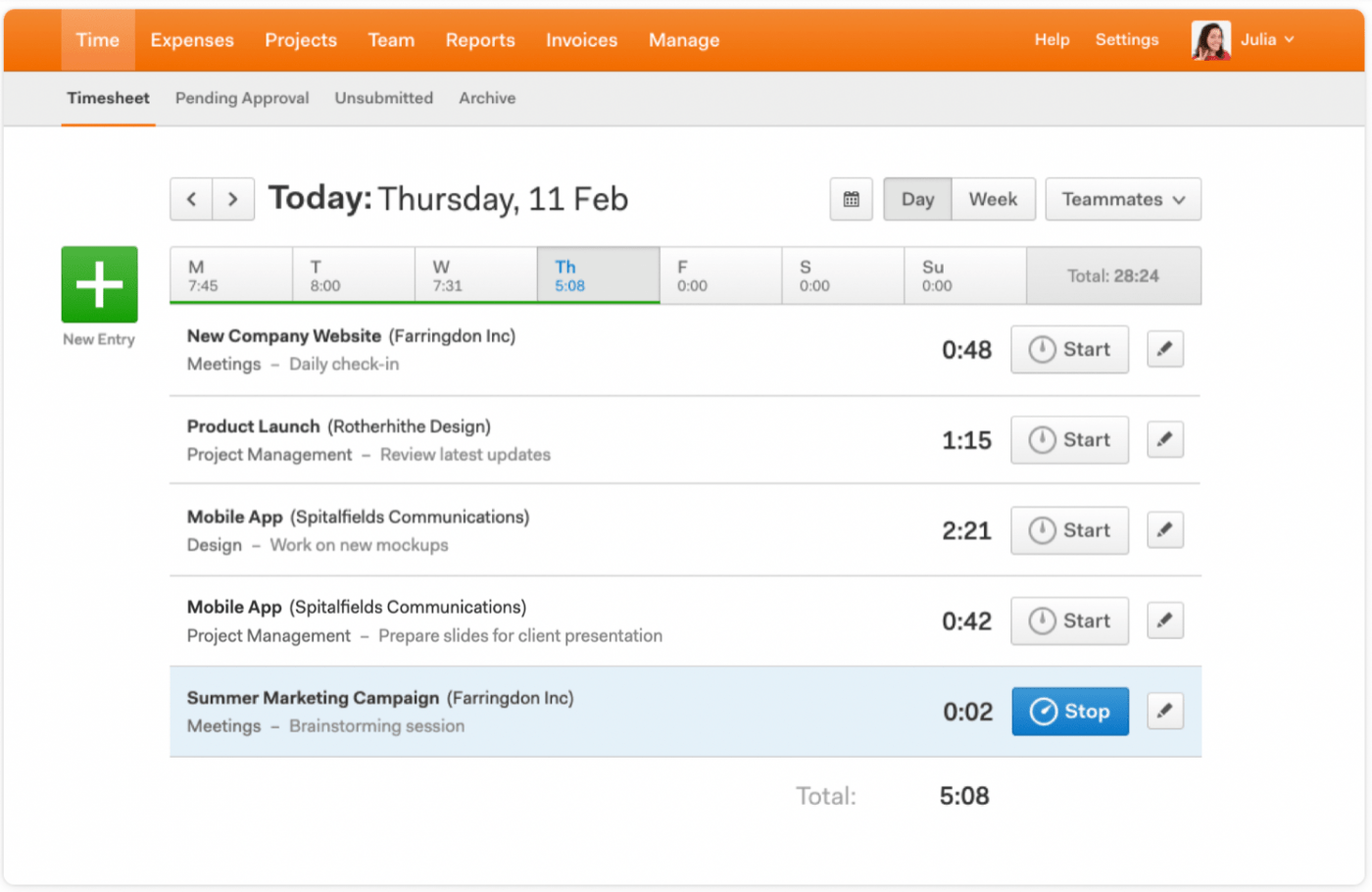Open the calendar date picker icon
Screen dimensions: 1372x892
pos(851,199)
